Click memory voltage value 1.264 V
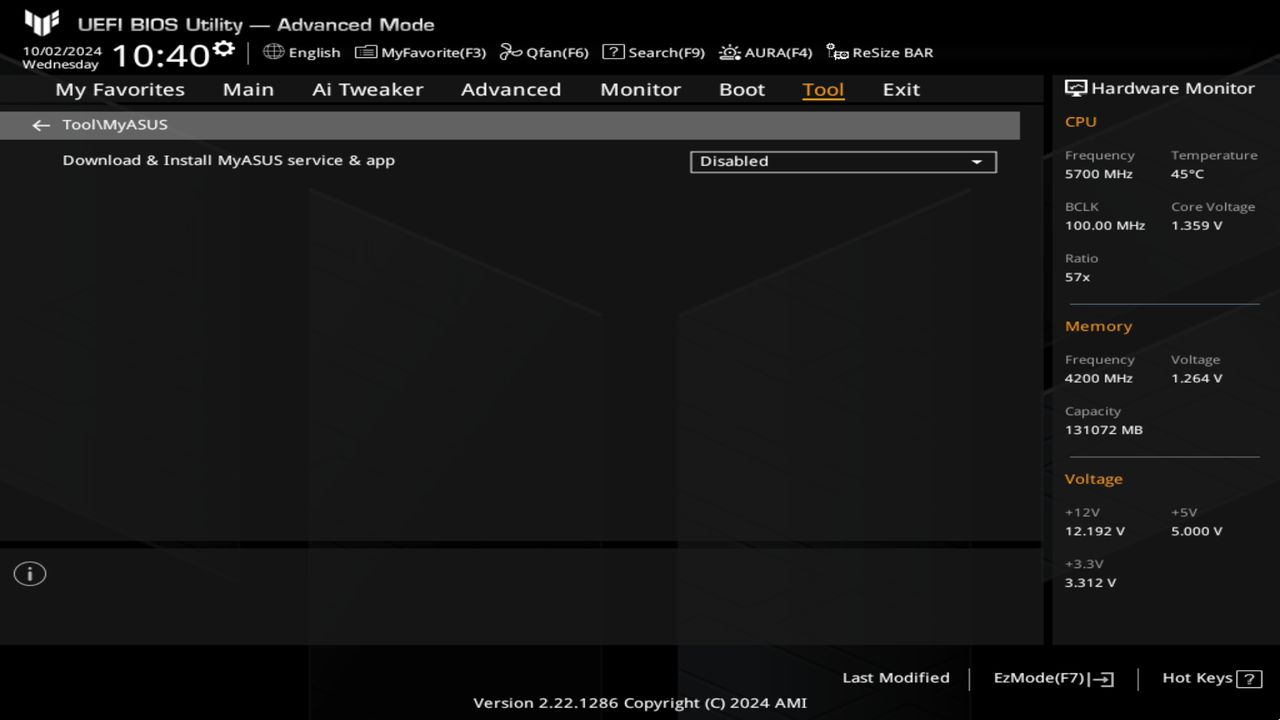 (1196, 379)
